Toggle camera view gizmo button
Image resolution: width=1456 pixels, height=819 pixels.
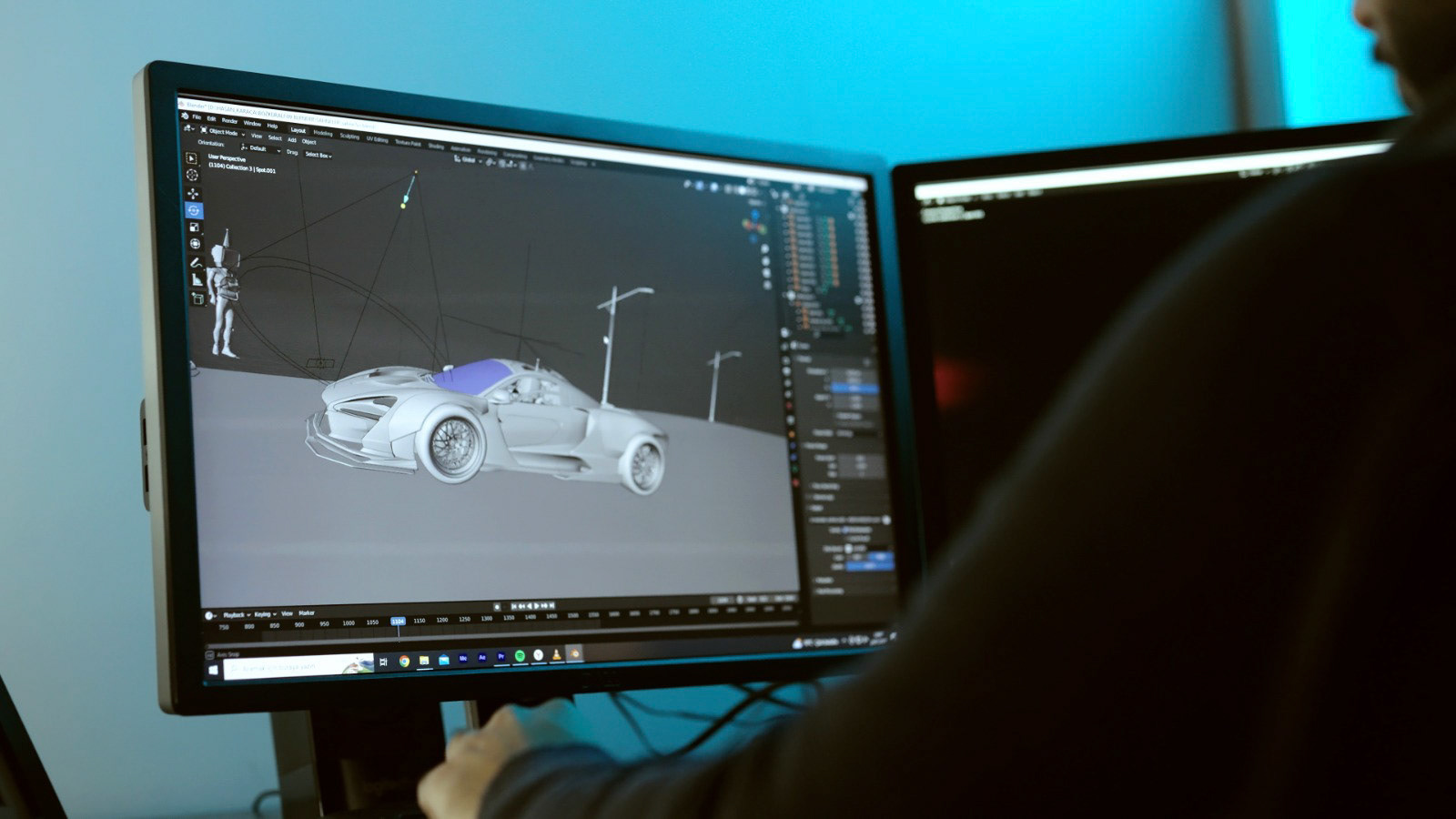point(766,273)
